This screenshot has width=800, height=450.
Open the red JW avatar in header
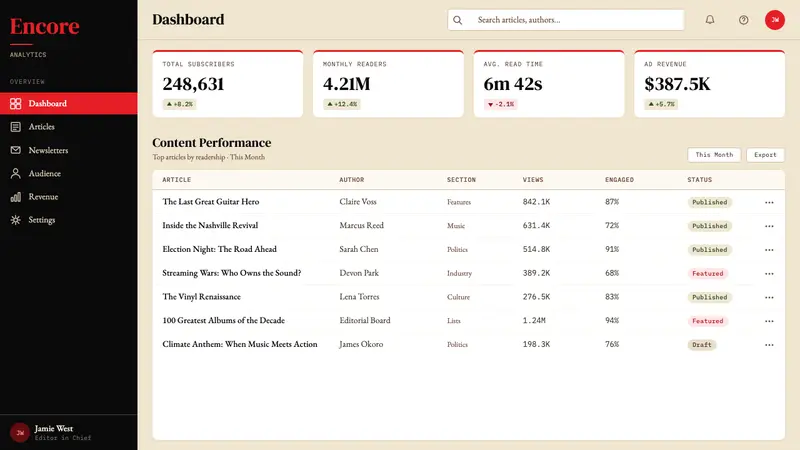pos(774,20)
